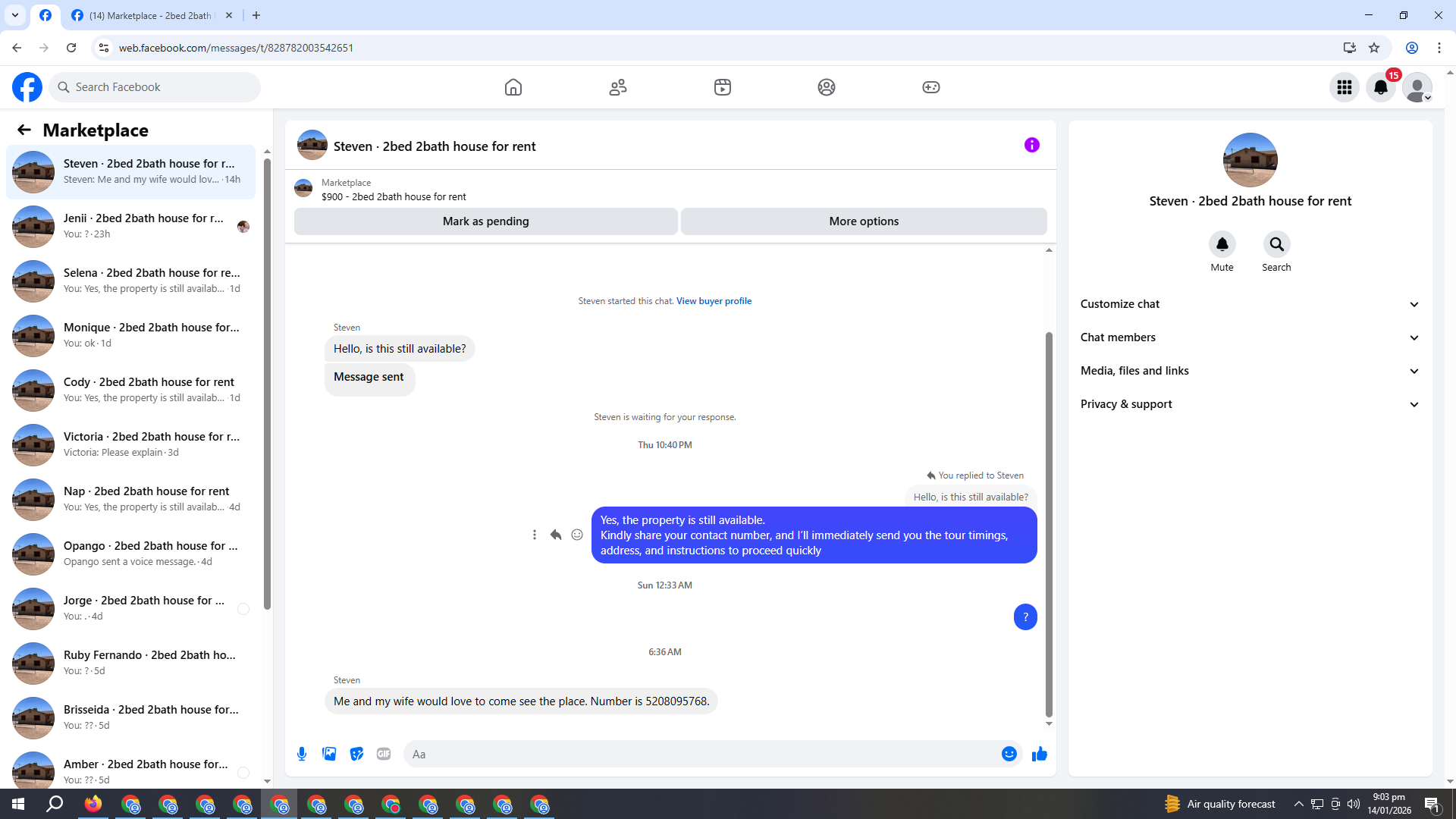Click the voice clip microphone icon
The width and height of the screenshot is (1456, 819).
[302, 754]
